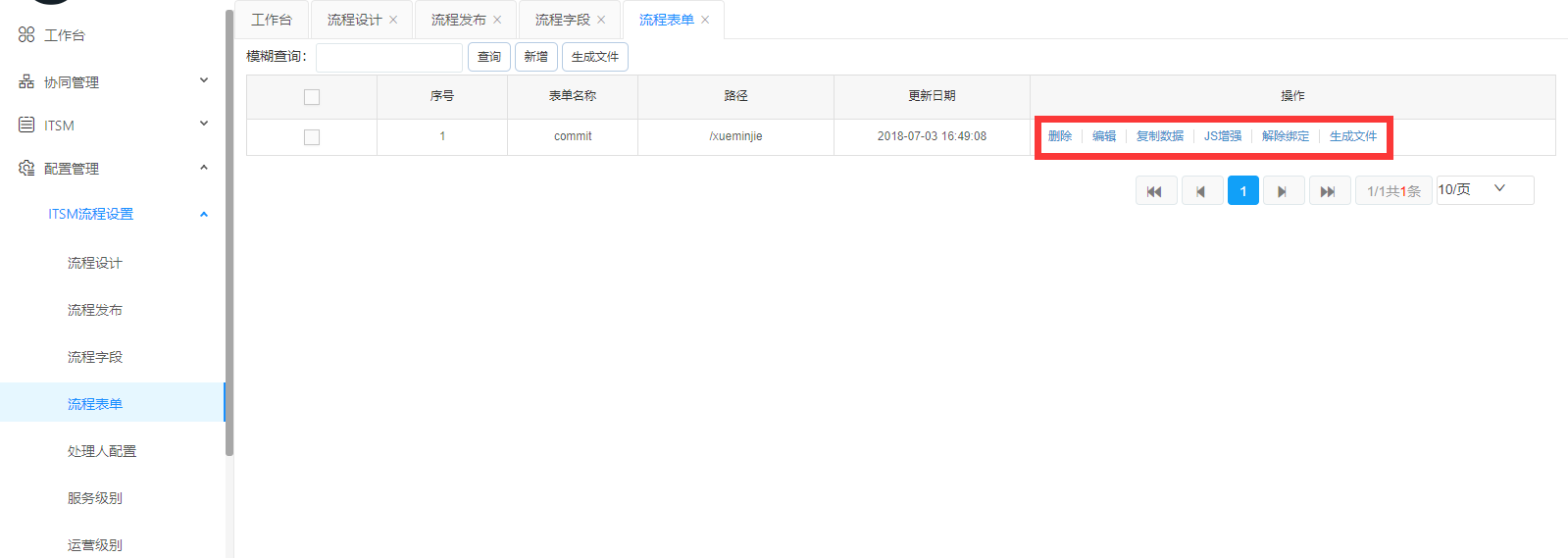Open 处理人配置 in the sidebar
The height and width of the screenshot is (558, 1568).
(x=102, y=451)
